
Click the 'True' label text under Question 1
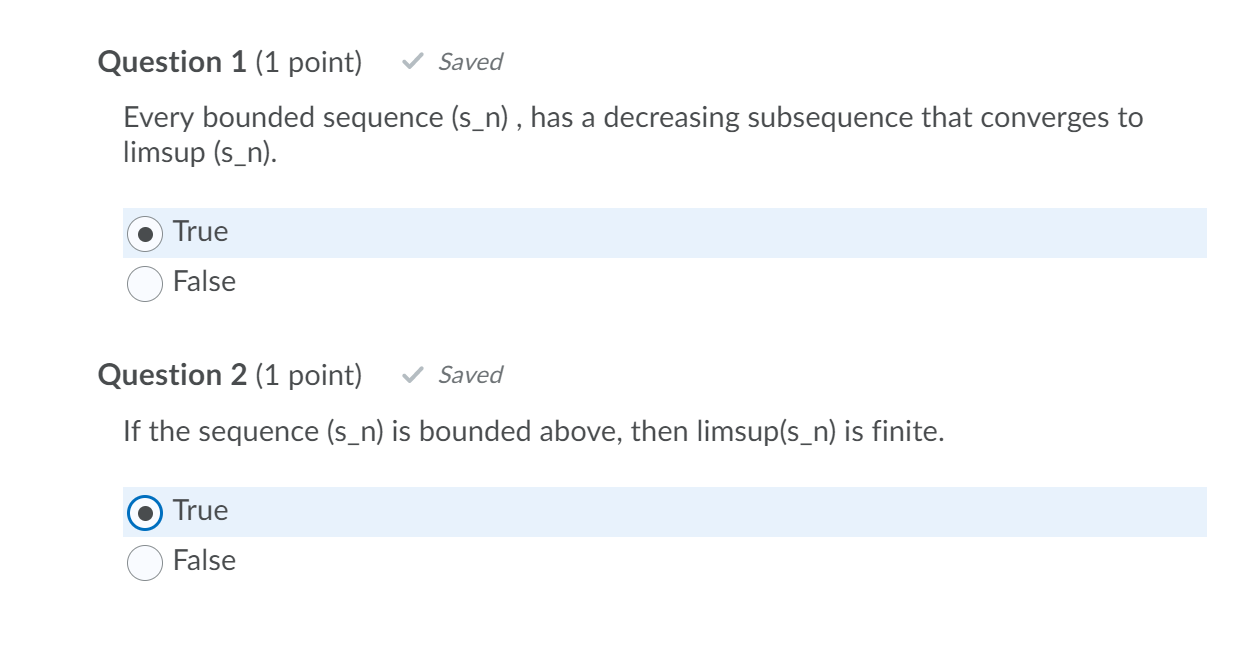coord(199,231)
